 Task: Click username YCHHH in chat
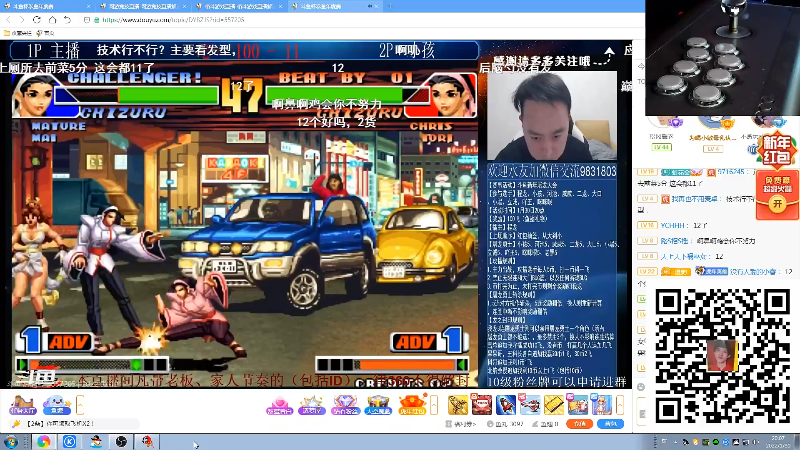[x=673, y=225]
